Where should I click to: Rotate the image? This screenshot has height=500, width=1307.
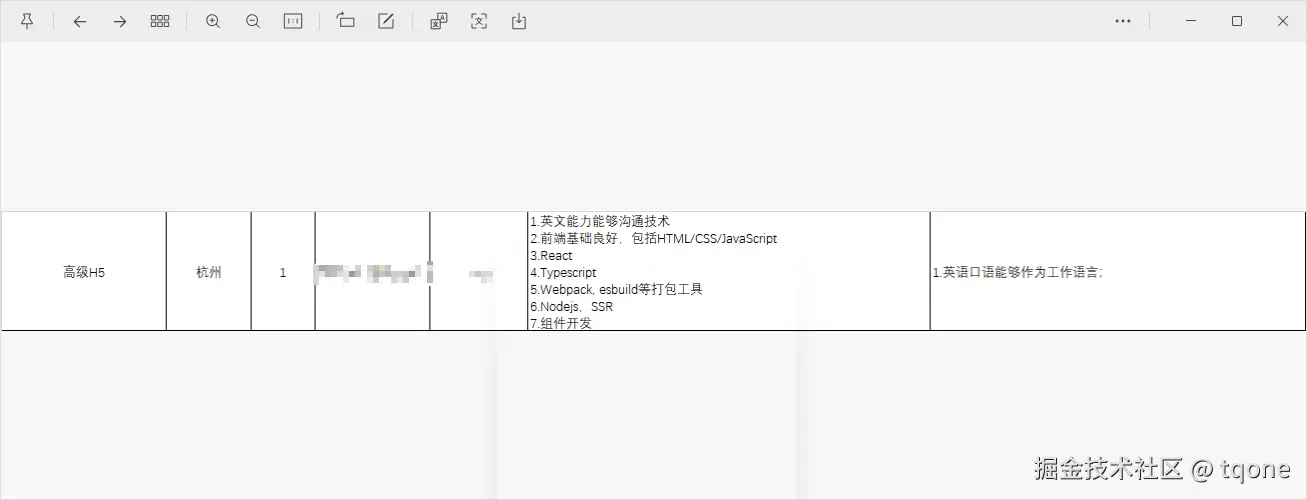point(346,21)
